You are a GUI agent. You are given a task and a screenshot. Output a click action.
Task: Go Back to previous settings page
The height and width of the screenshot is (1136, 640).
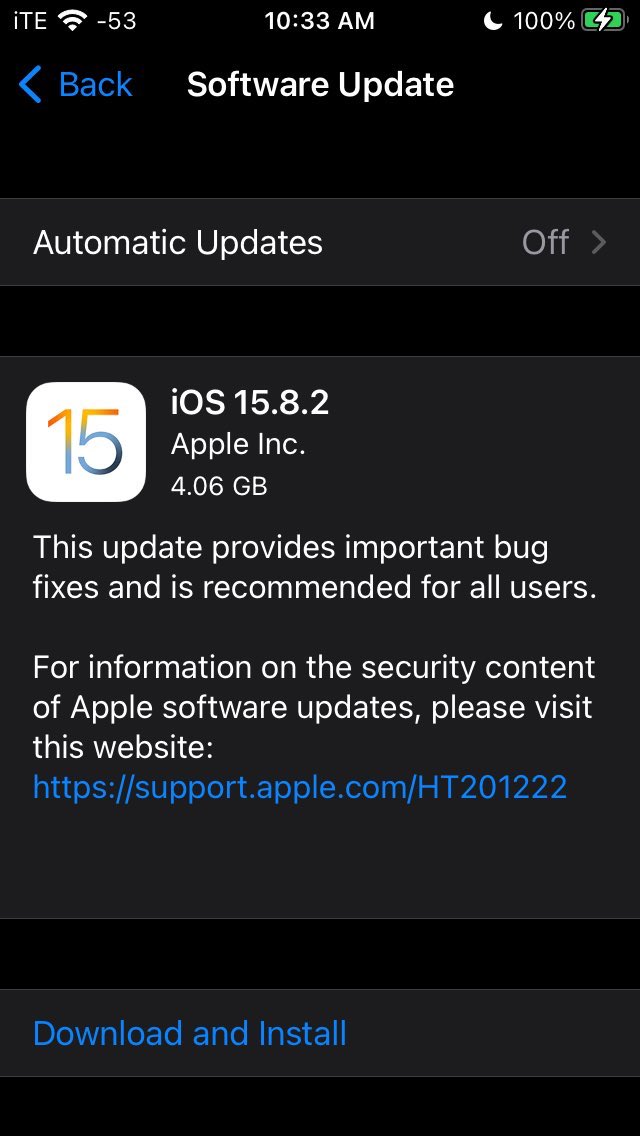click(75, 85)
